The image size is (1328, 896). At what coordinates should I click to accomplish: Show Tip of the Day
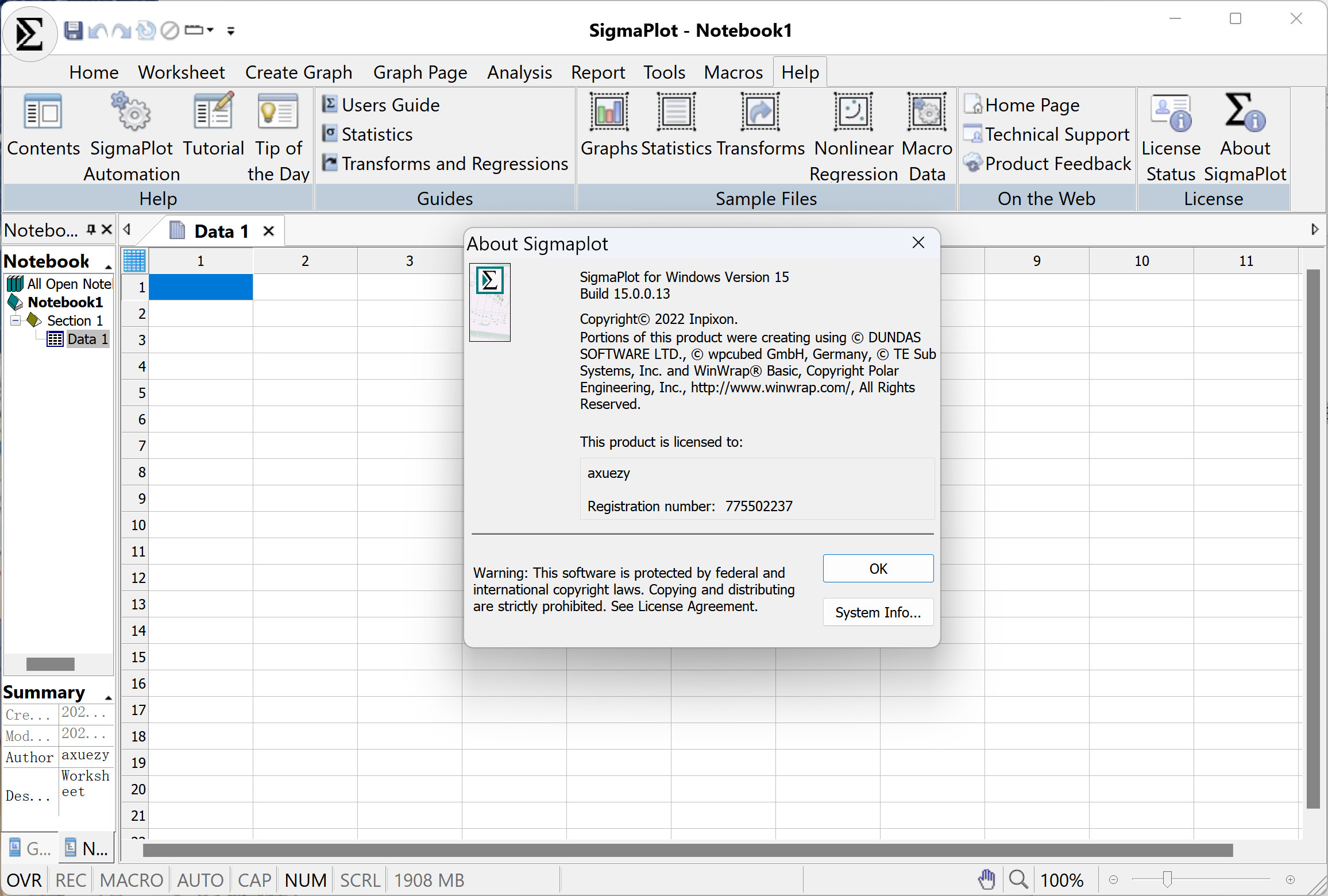[x=278, y=137]
